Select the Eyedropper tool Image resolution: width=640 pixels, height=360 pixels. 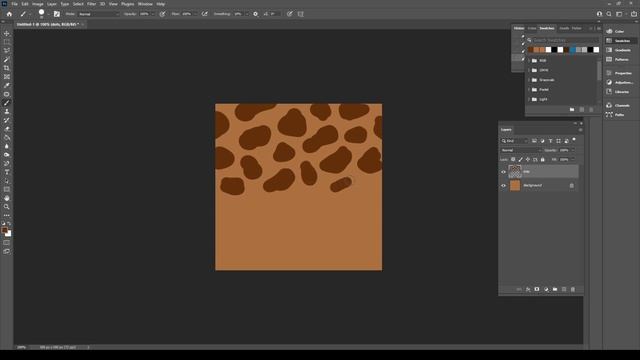pyautogui.click(x=7, y=85)
